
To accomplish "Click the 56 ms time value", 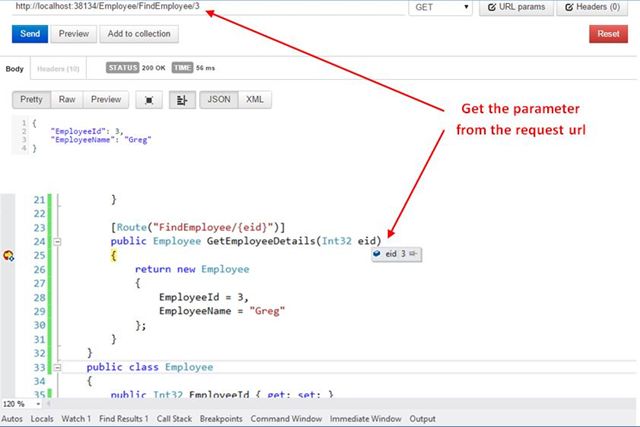I will click(205, 68).
